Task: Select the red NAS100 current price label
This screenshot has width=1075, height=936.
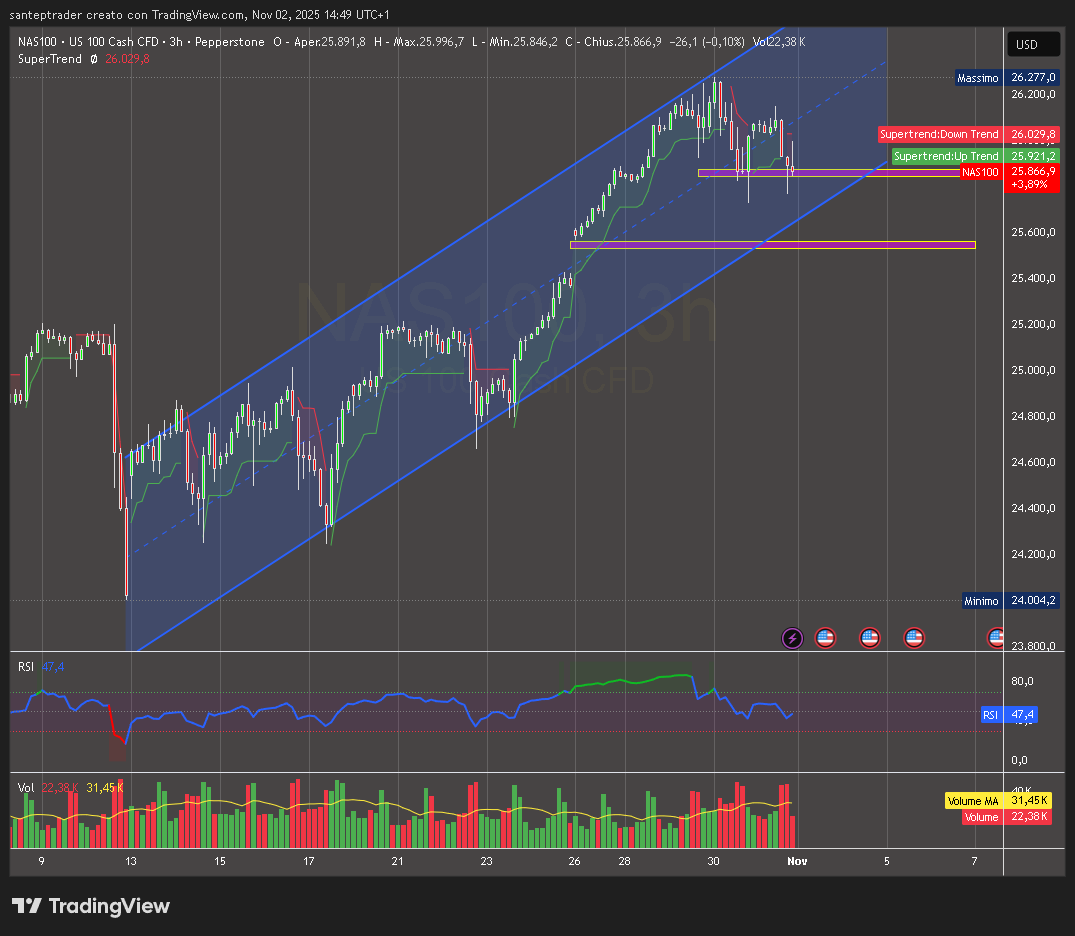Action: 980,172
